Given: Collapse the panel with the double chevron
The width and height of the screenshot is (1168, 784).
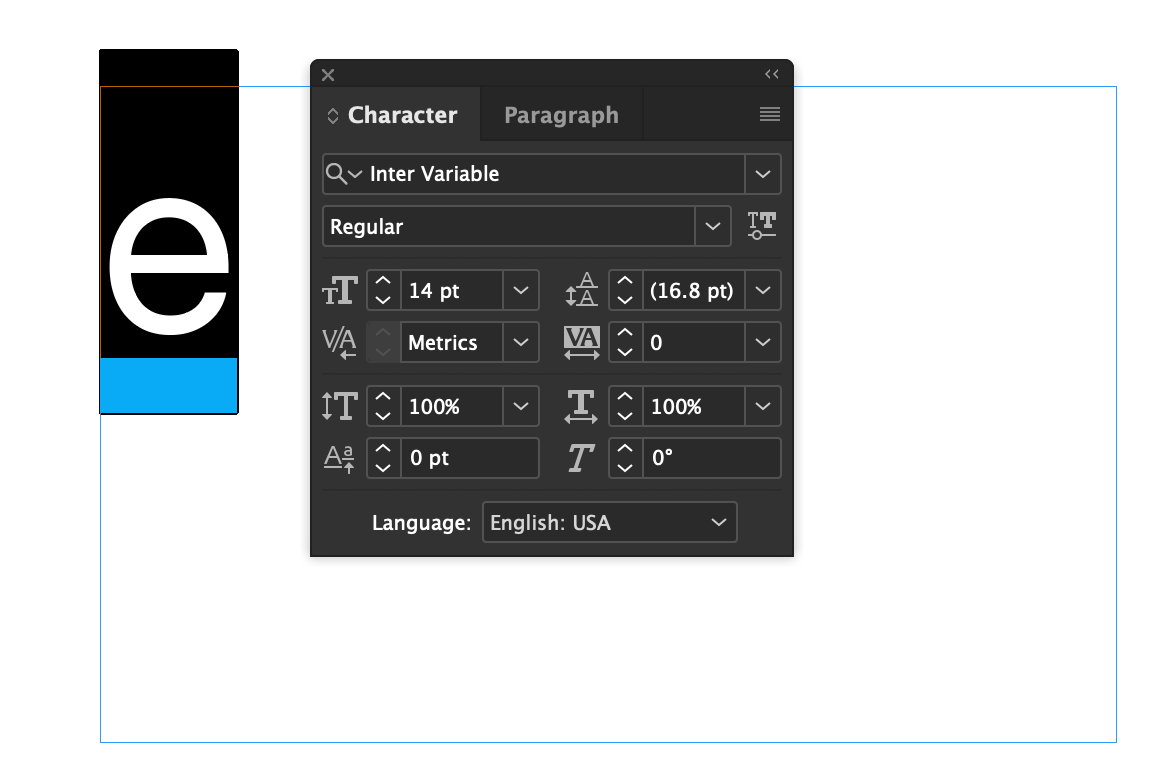Looking at the screenshot, I should (x=770, y=73).
